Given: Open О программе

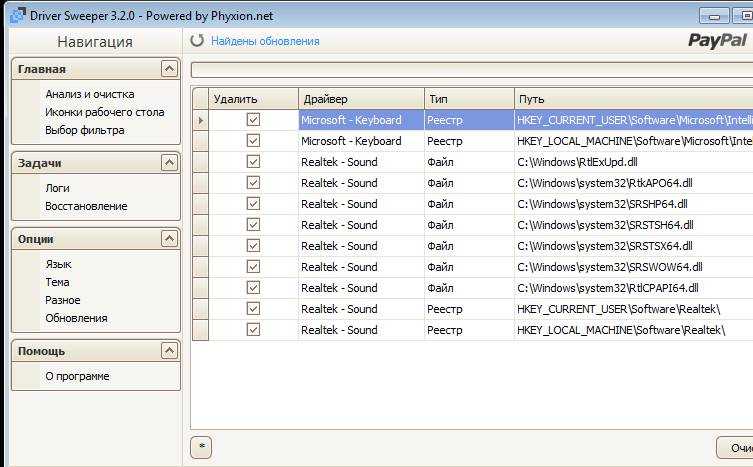Looking at the screenshot, I should (77, 376).
